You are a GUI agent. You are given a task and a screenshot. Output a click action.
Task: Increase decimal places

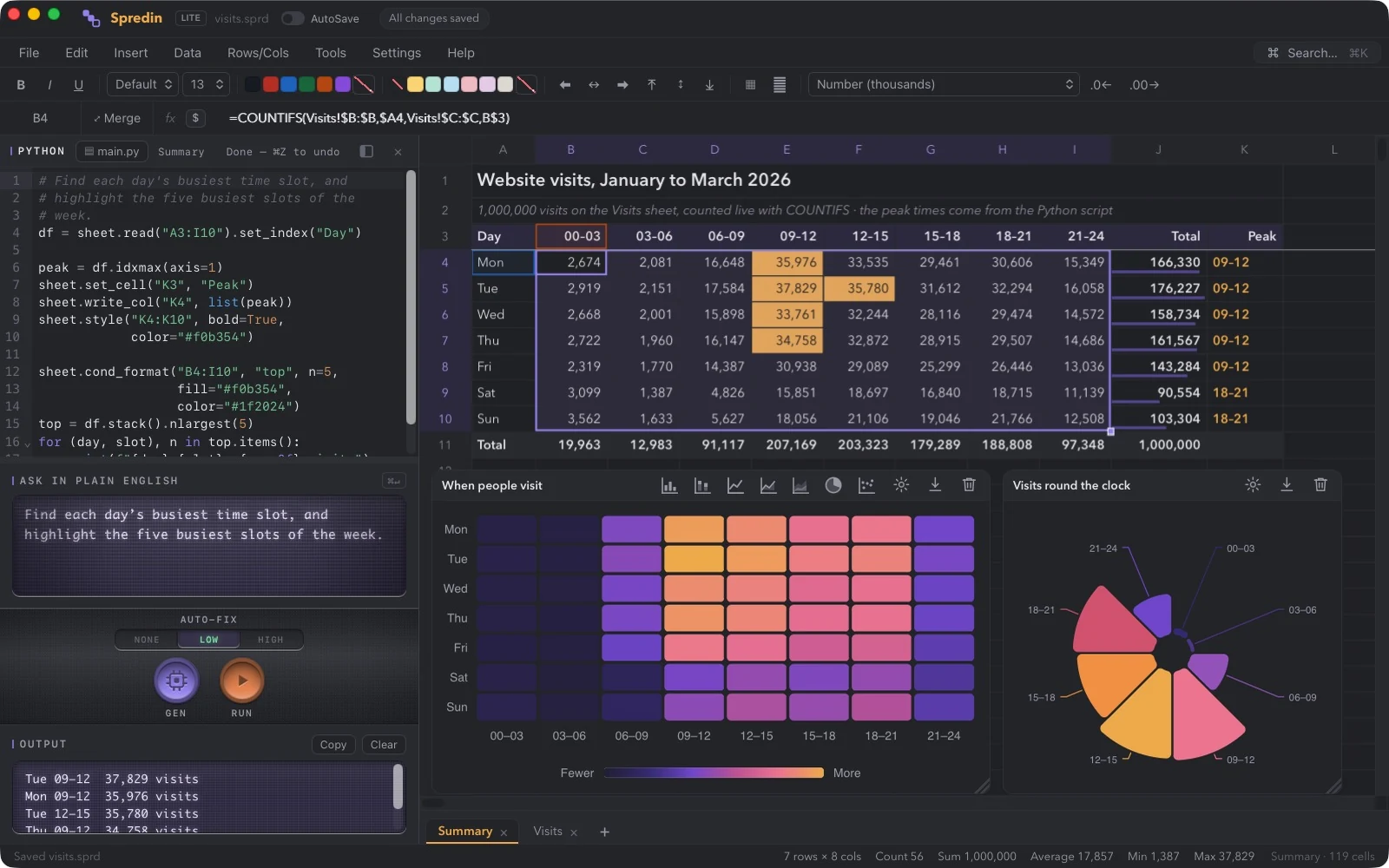pos(1144,84)
